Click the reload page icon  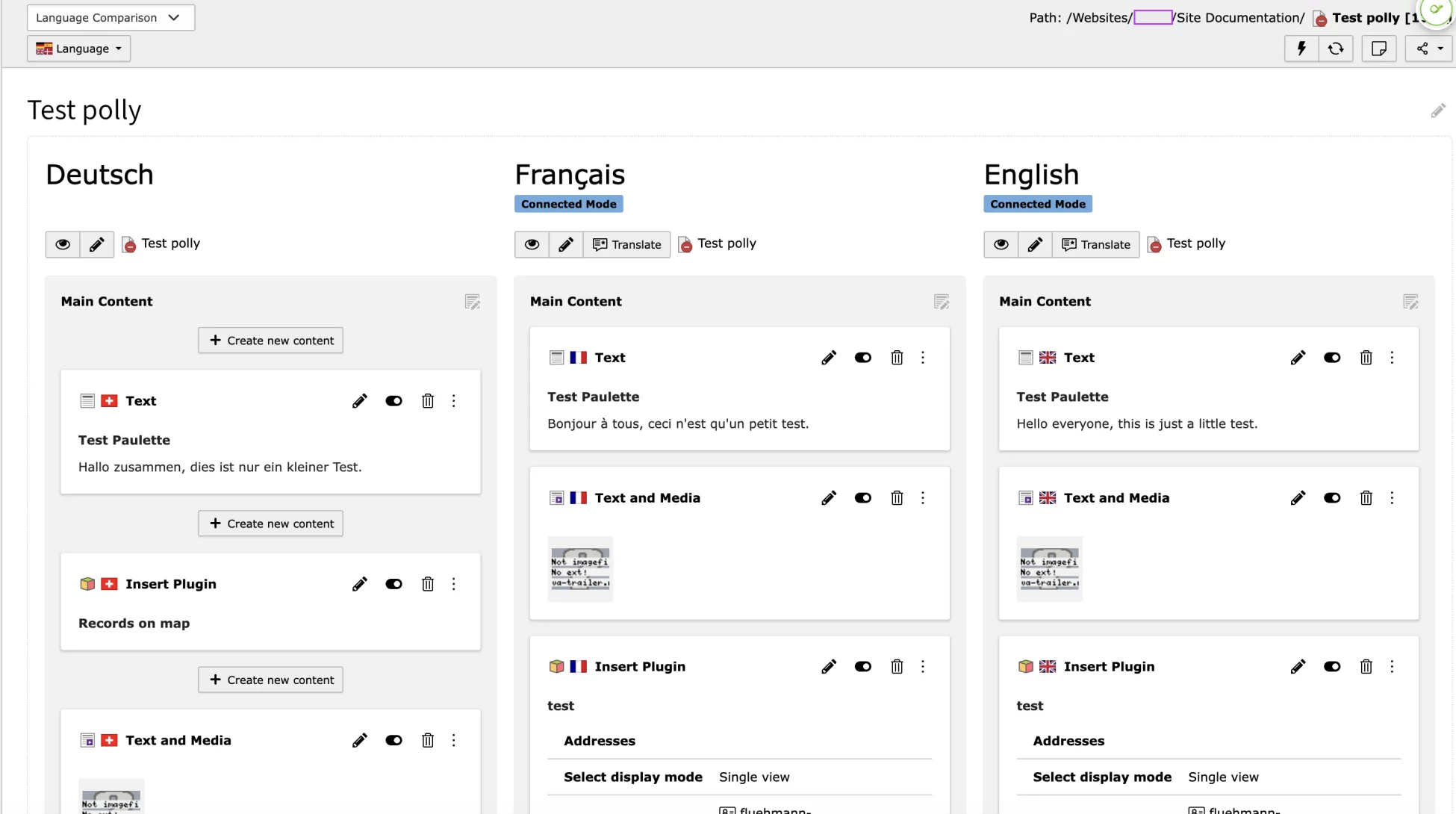tap(1336, 49)
